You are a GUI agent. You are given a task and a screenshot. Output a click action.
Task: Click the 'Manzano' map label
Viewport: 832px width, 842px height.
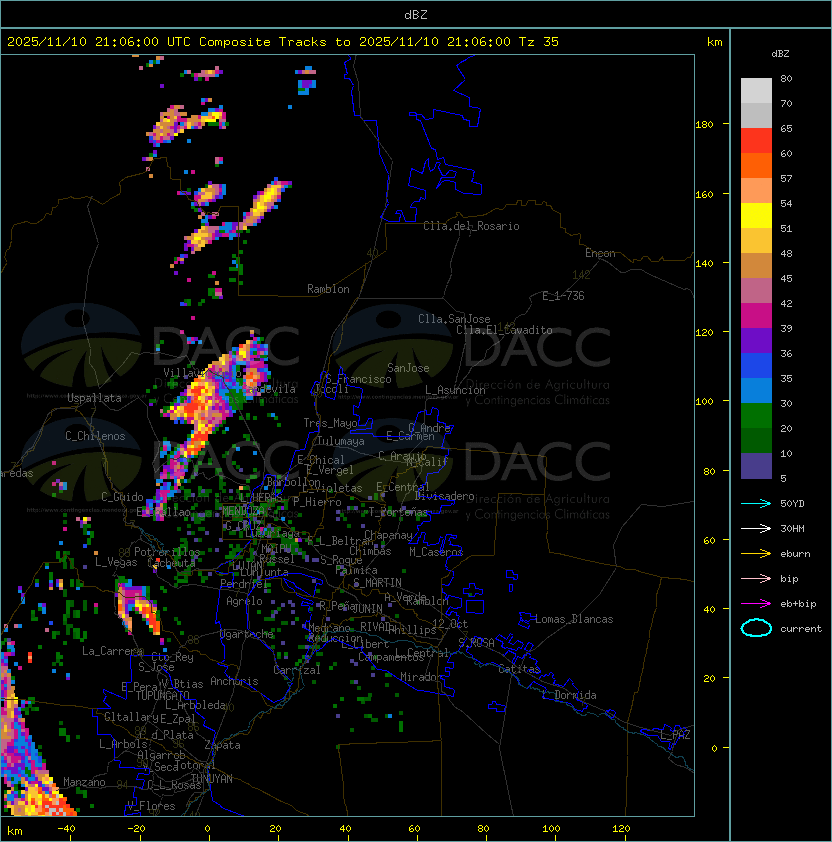click(x=84, y=782)
